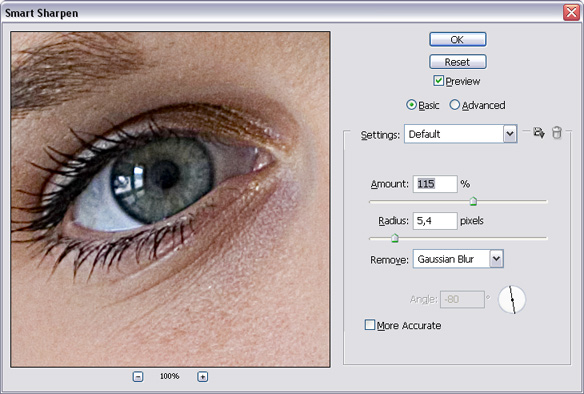Delete current settings with trash icon
Image resolution: width=584 pixels, height=394 pixels.
coord(557,132)
